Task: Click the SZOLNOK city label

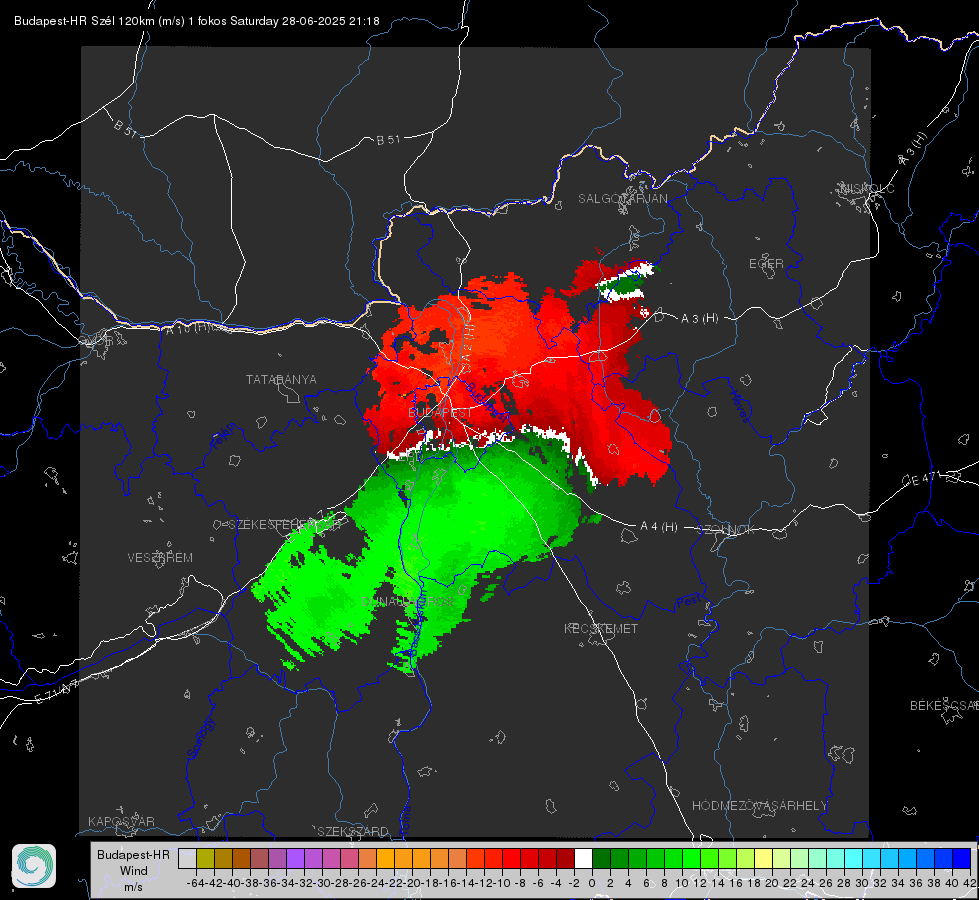Action: tap(726, 530)
